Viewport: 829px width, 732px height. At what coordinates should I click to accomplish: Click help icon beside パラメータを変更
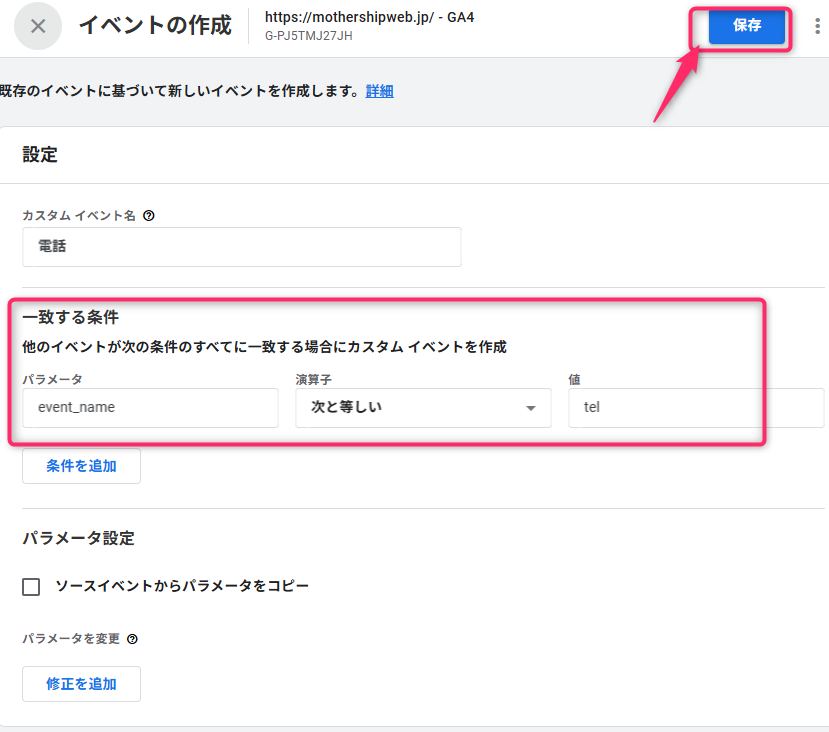point(132,639)
